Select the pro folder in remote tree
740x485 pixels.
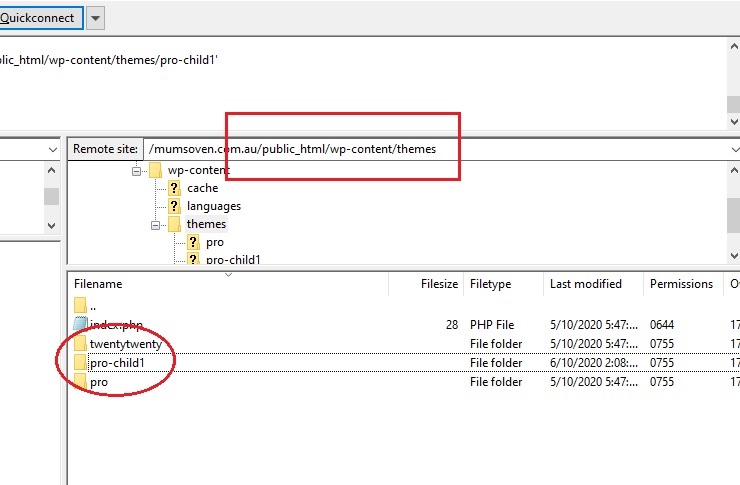pos(215,242)
